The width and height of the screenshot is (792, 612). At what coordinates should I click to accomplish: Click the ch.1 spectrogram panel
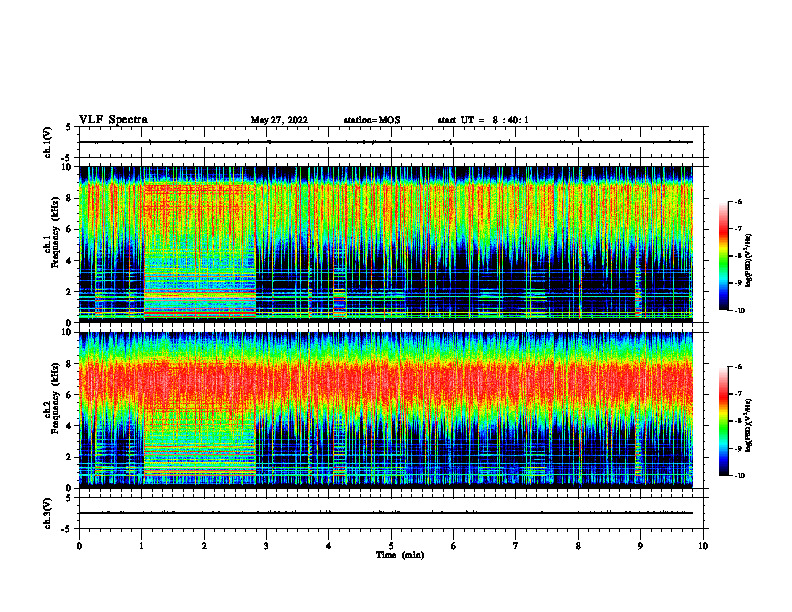386,244
